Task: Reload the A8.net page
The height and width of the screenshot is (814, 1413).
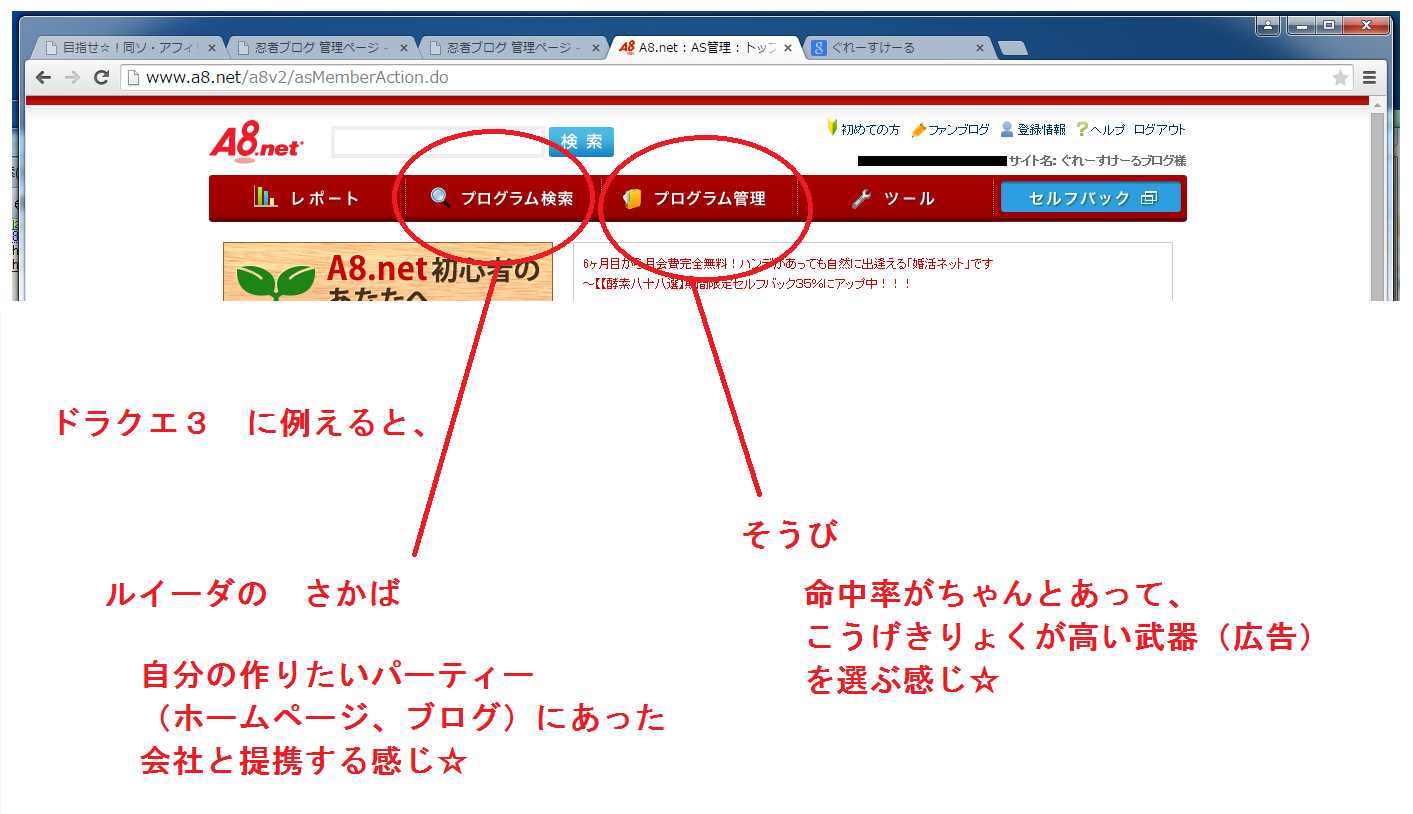Action: pyautogui.click(x=101, y=78)
